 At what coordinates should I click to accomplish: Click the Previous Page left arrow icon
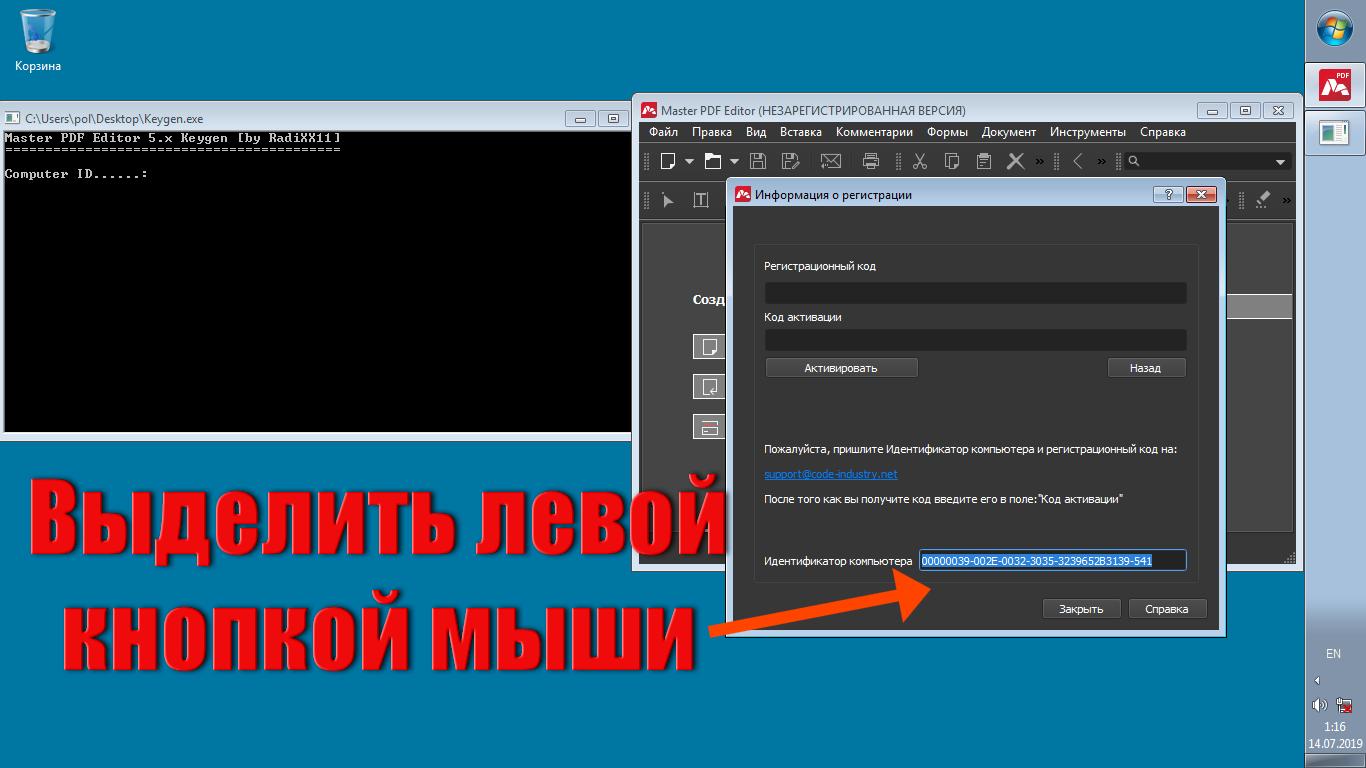tap(1078, 161)
